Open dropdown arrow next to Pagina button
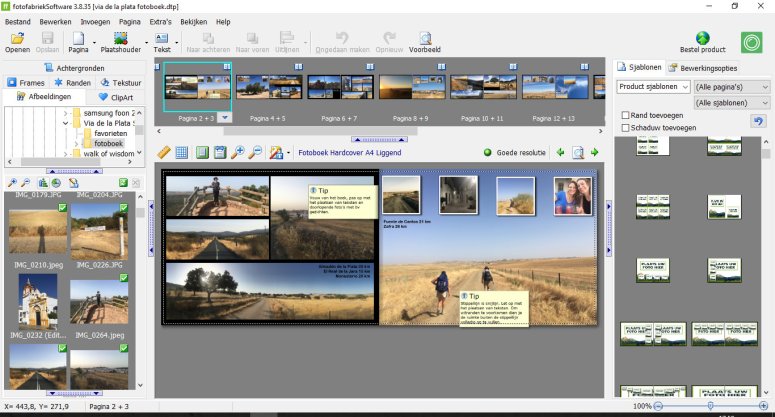The height and width of the screenshot is (417, 775). point(94,43)
